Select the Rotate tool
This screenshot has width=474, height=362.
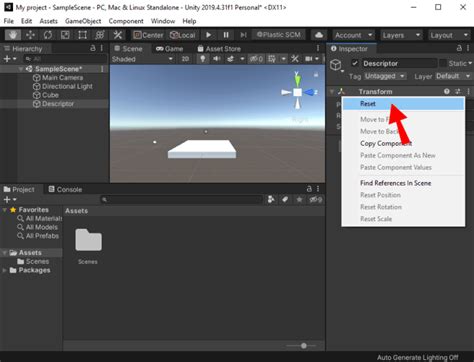click(x=48, y=35)
